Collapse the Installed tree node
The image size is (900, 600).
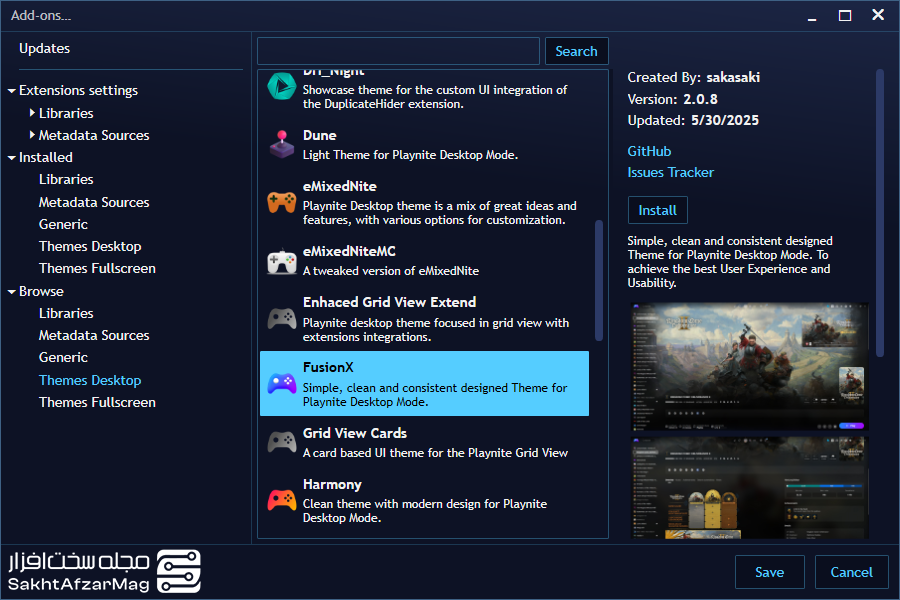(x=11, y=158)
